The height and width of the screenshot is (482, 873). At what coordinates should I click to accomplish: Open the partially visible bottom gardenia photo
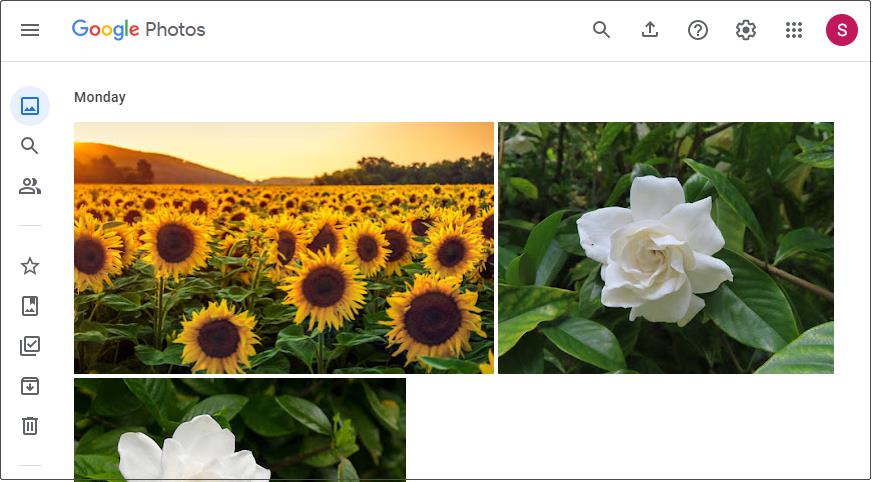pos(240,430)
